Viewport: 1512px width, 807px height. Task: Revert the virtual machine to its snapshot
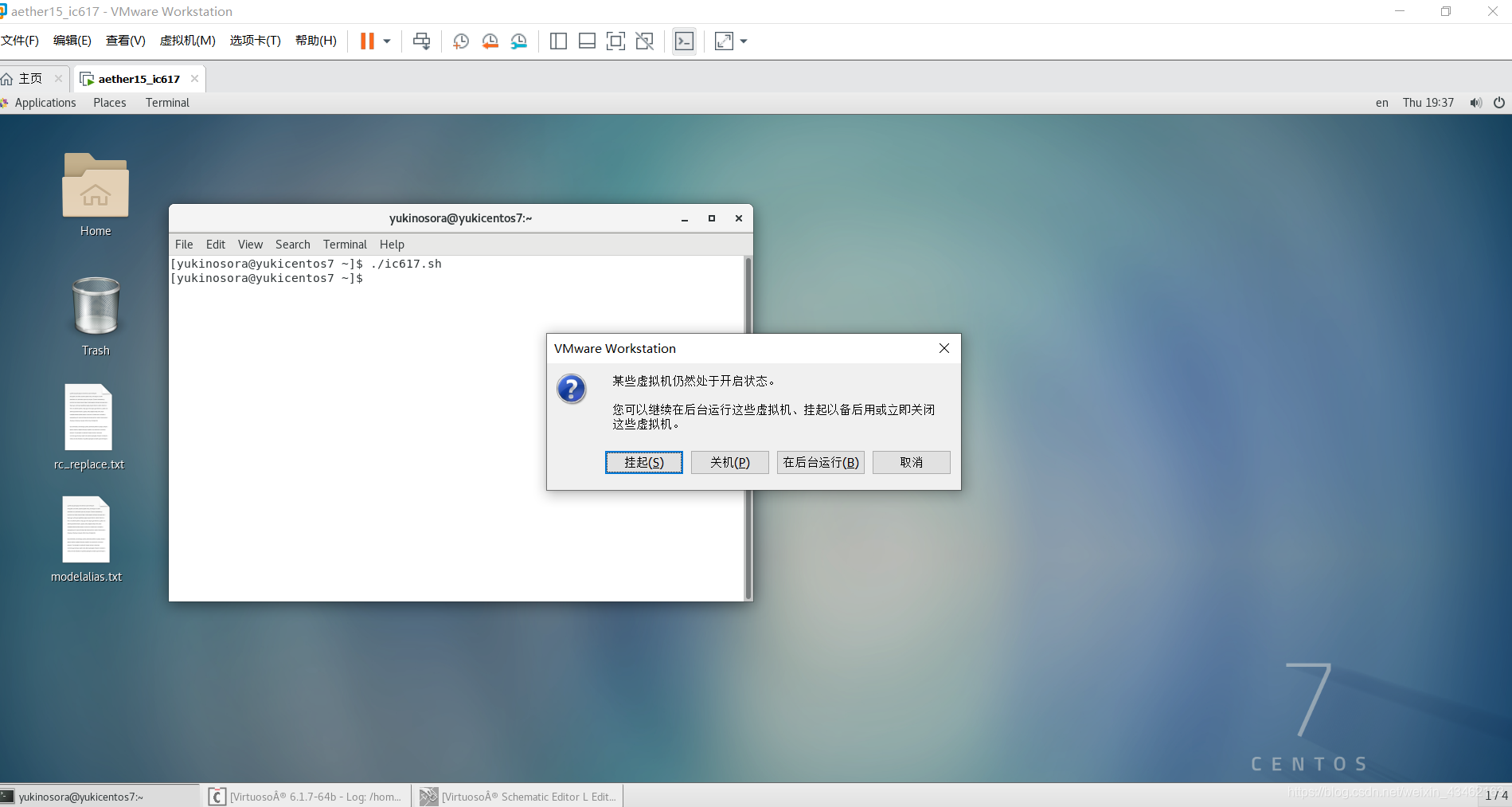point(490,41)
